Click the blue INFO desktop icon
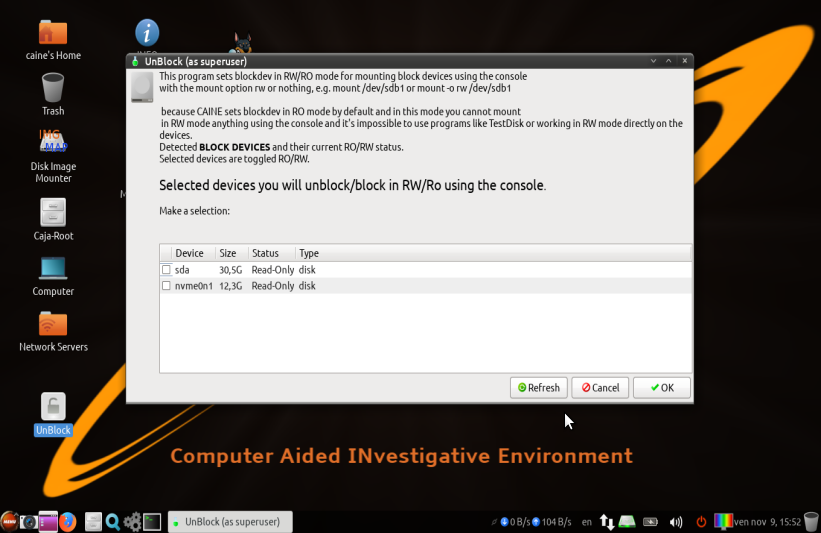 click(x=147, y=32)
